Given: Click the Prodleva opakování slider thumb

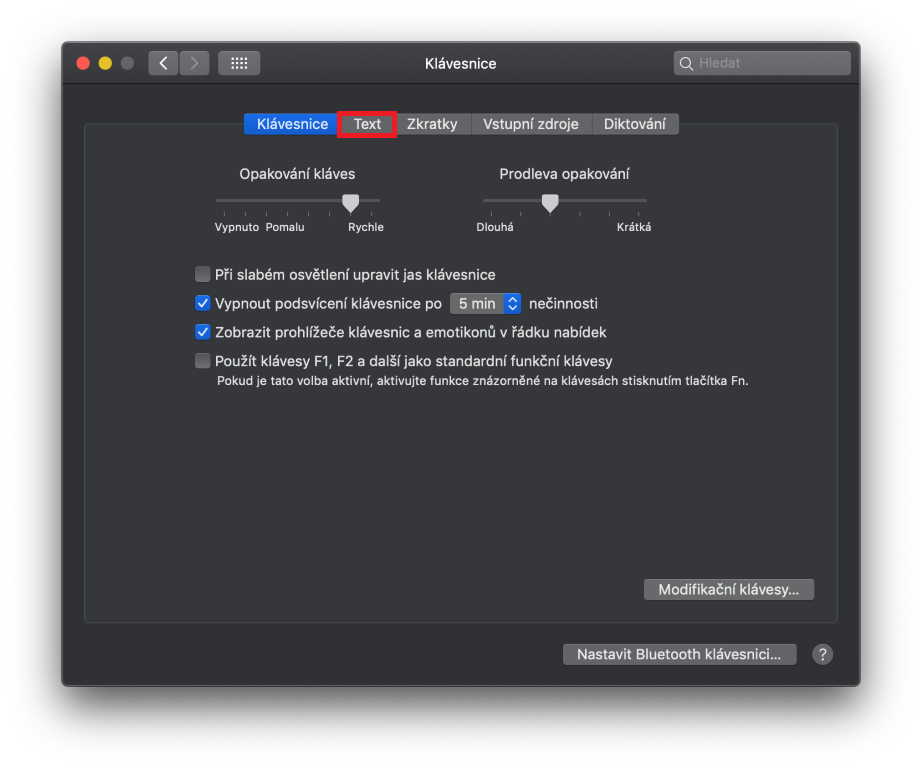Looking at the screenshot, I should click(550, 203).
